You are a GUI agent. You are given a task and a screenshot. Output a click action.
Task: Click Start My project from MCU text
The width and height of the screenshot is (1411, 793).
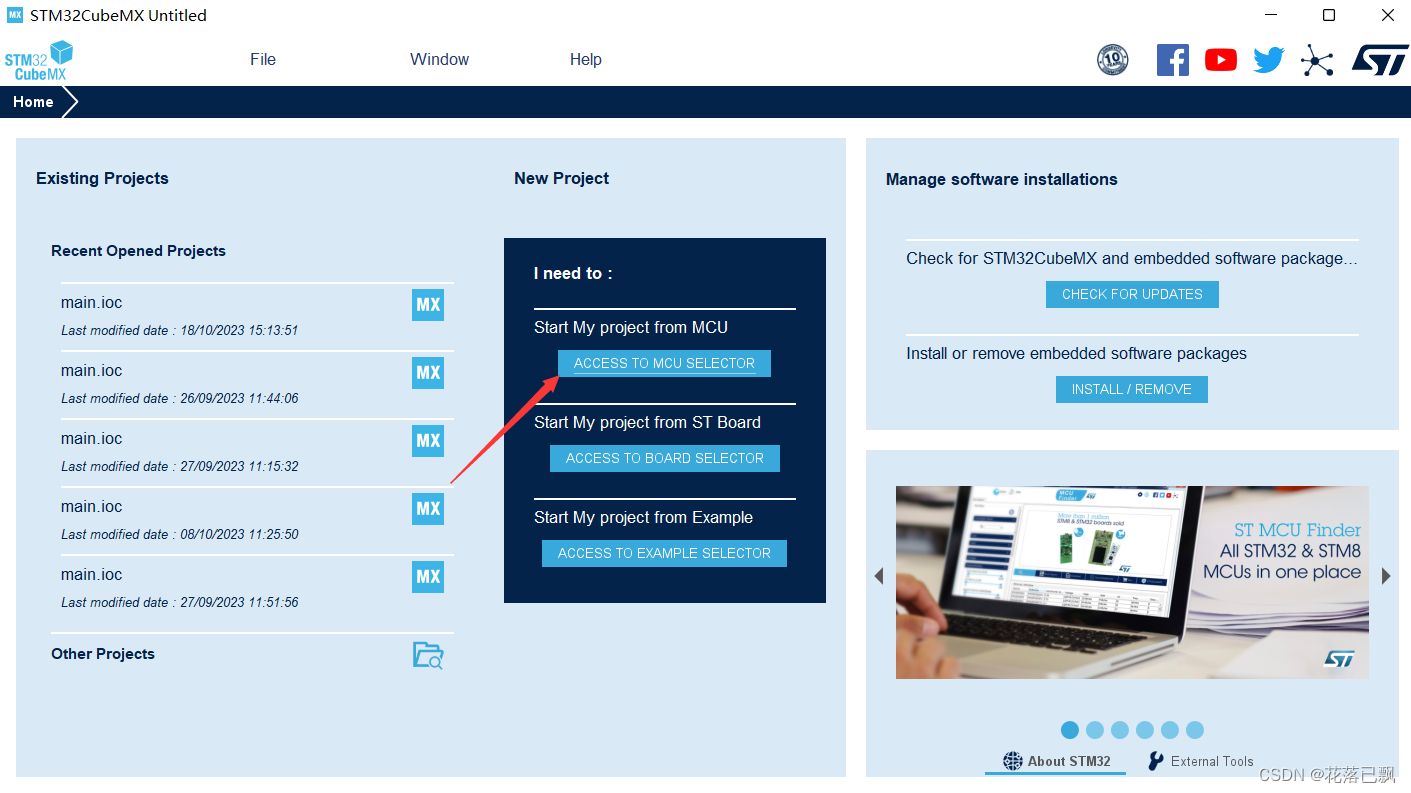click(x=631, y=327)
